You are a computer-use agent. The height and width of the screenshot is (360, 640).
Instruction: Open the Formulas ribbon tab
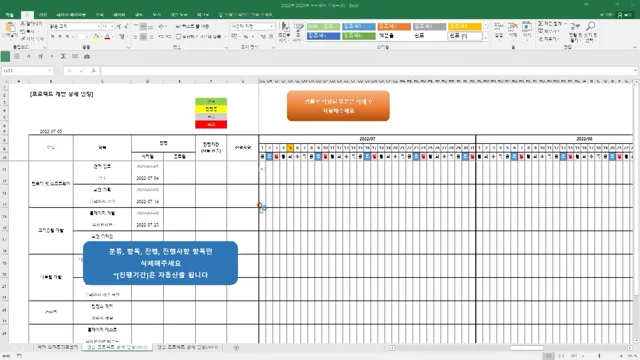pyautogui.click(x=100, y=15)
